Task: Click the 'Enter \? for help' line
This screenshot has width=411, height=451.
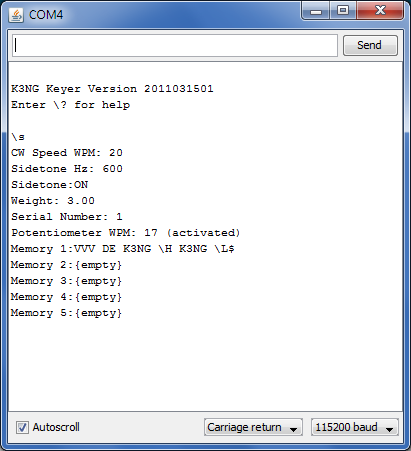Action: 70,105
